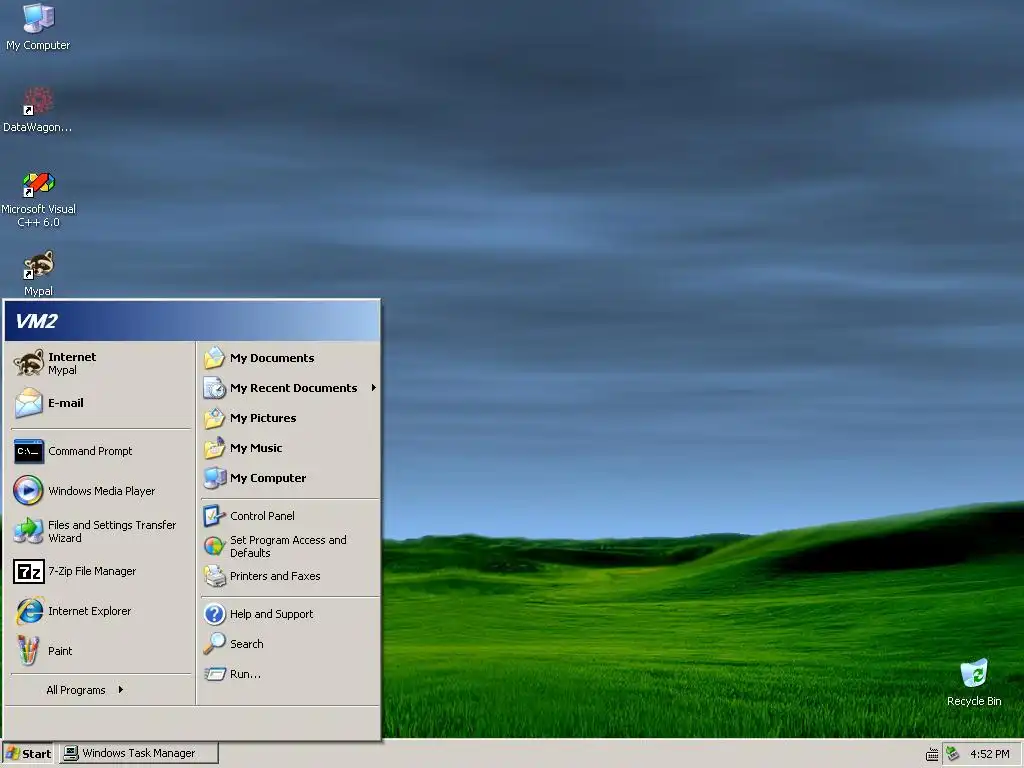
Task: Click the network icon in system tray
Action: click(952, 754)
